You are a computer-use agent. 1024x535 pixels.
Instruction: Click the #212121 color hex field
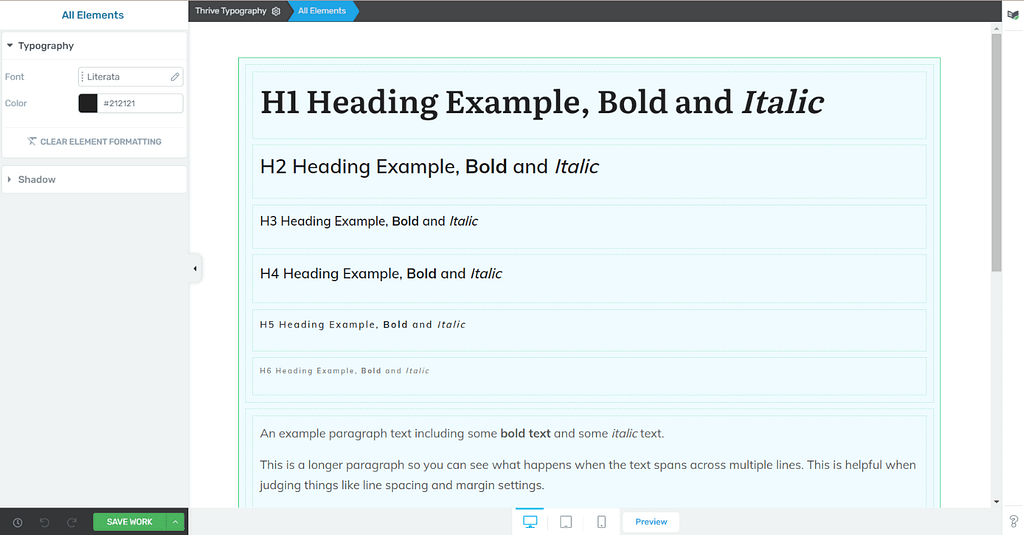pos(140,103)
